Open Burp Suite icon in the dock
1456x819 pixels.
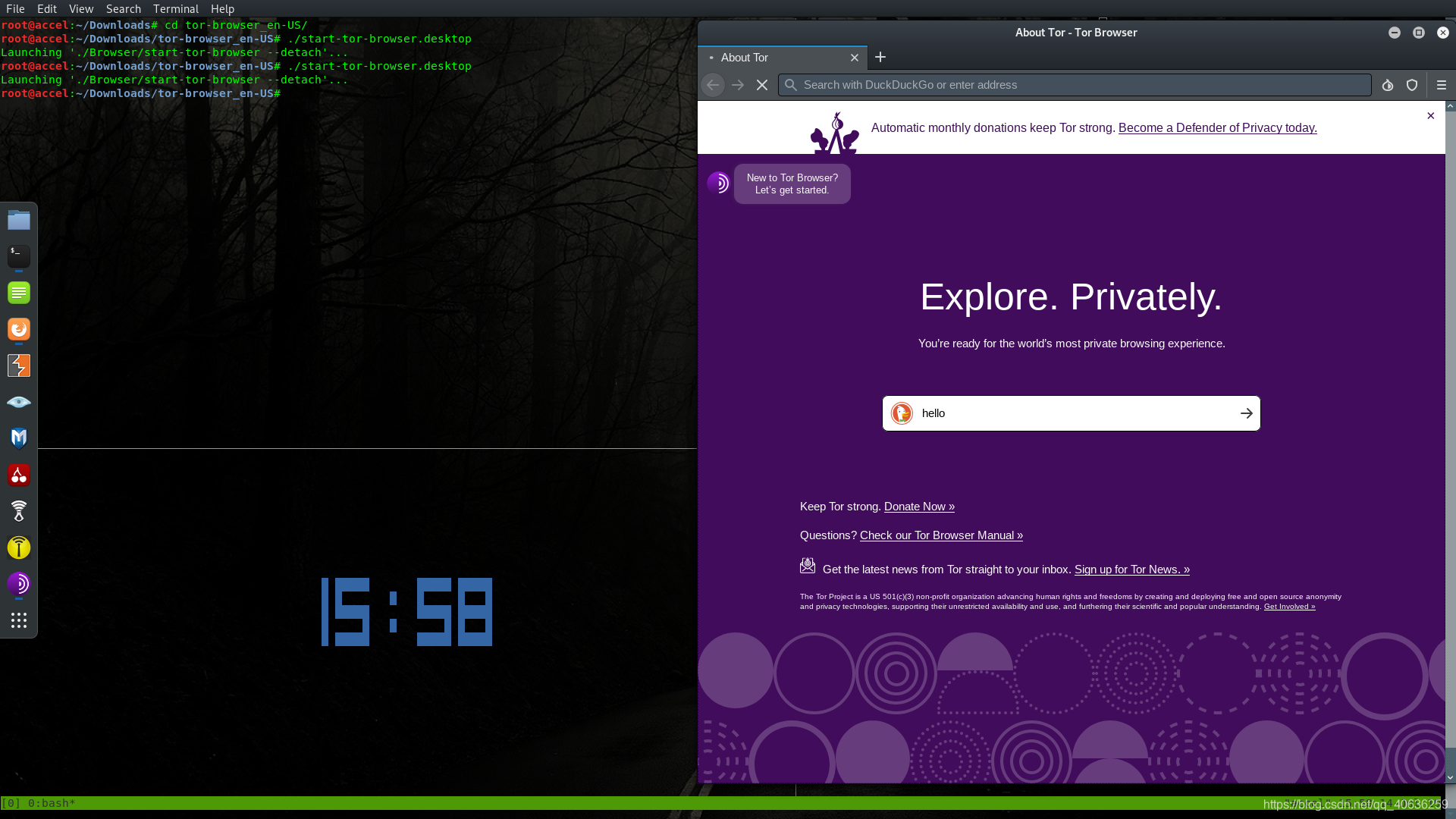click(19, 366)
